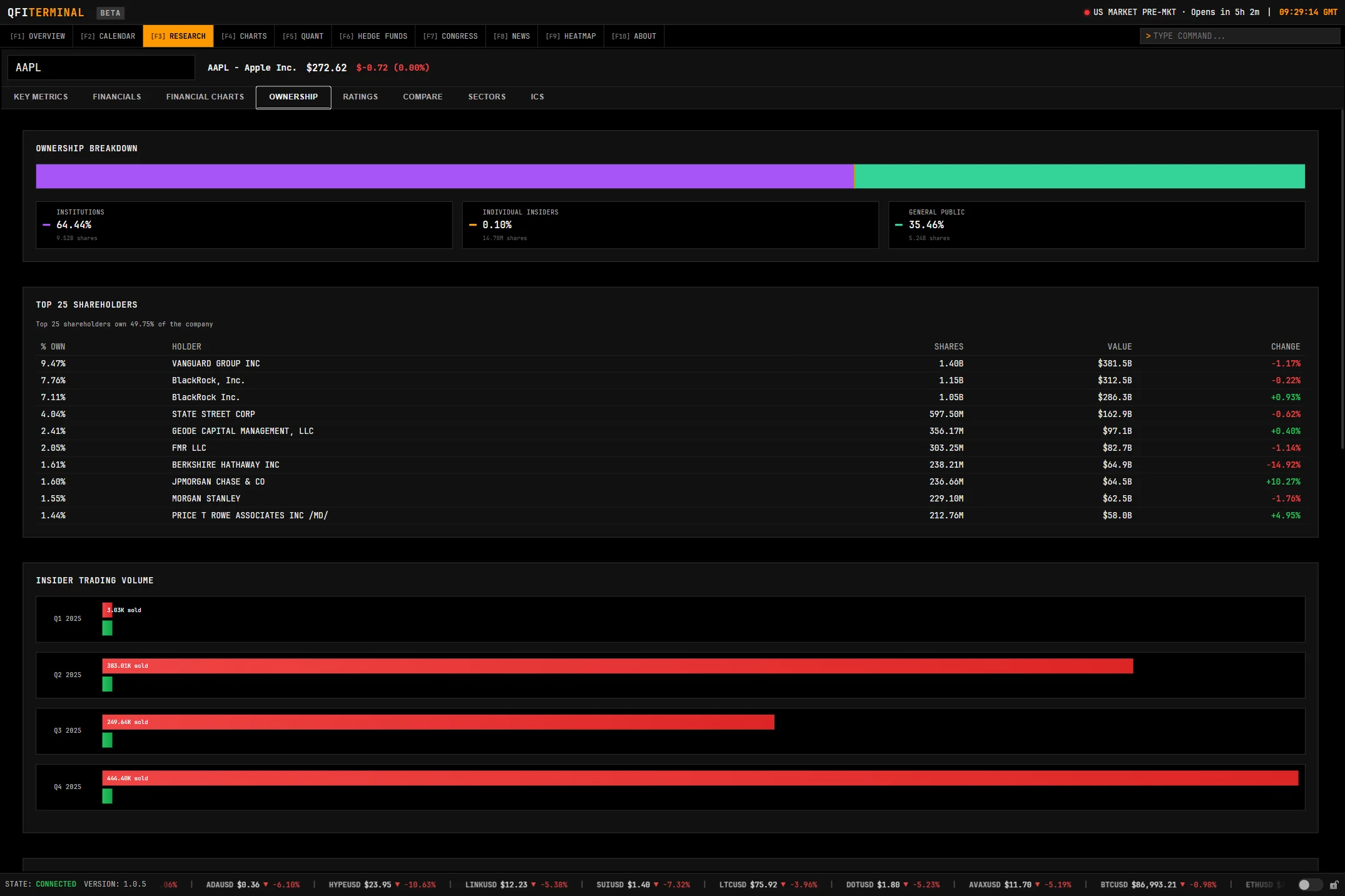Click the Q2 2025 red sold bar
1345x896 pixels.
pos(617,666)
